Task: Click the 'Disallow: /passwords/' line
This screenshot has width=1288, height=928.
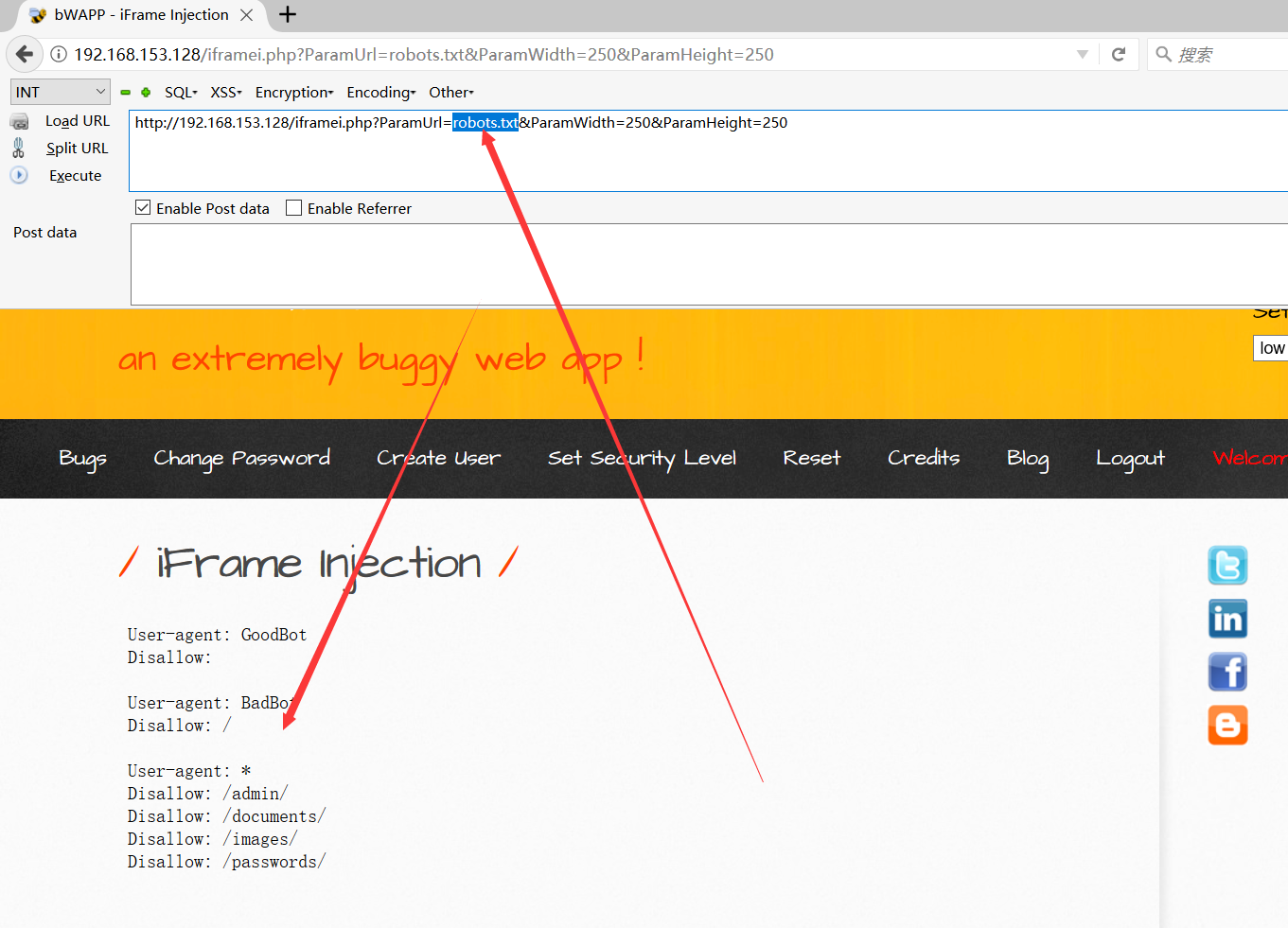Action: point(226,862)
